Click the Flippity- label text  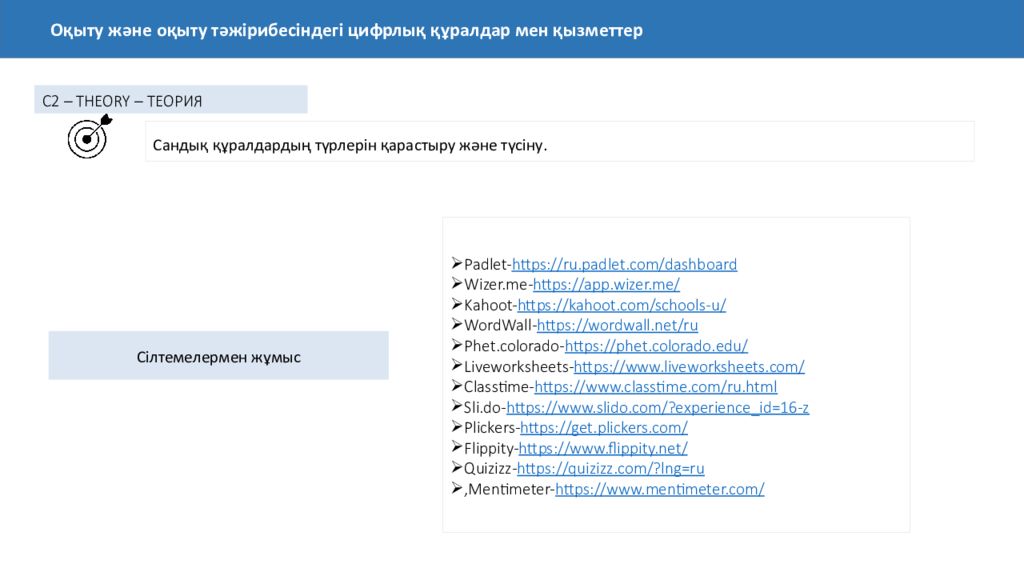coord(491,449)
